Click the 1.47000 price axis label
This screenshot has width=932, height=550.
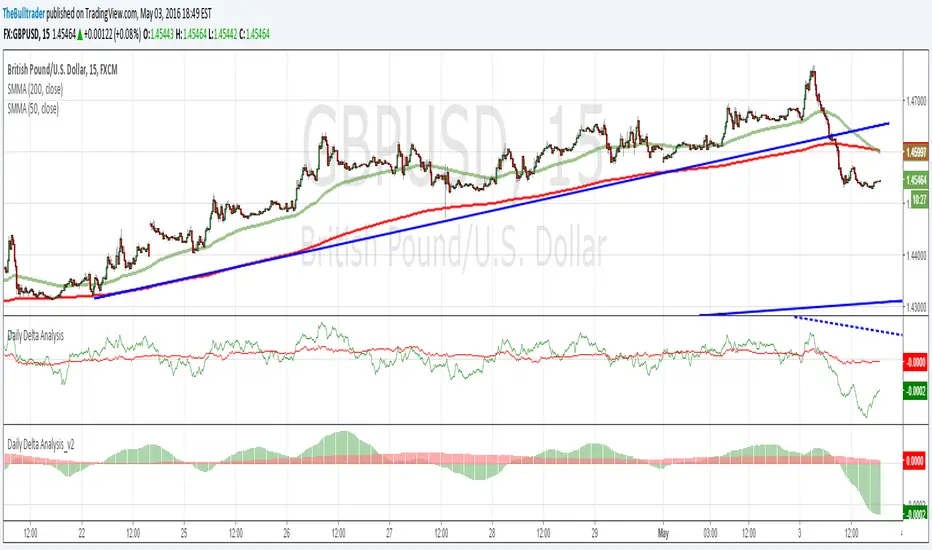[916, 100]
